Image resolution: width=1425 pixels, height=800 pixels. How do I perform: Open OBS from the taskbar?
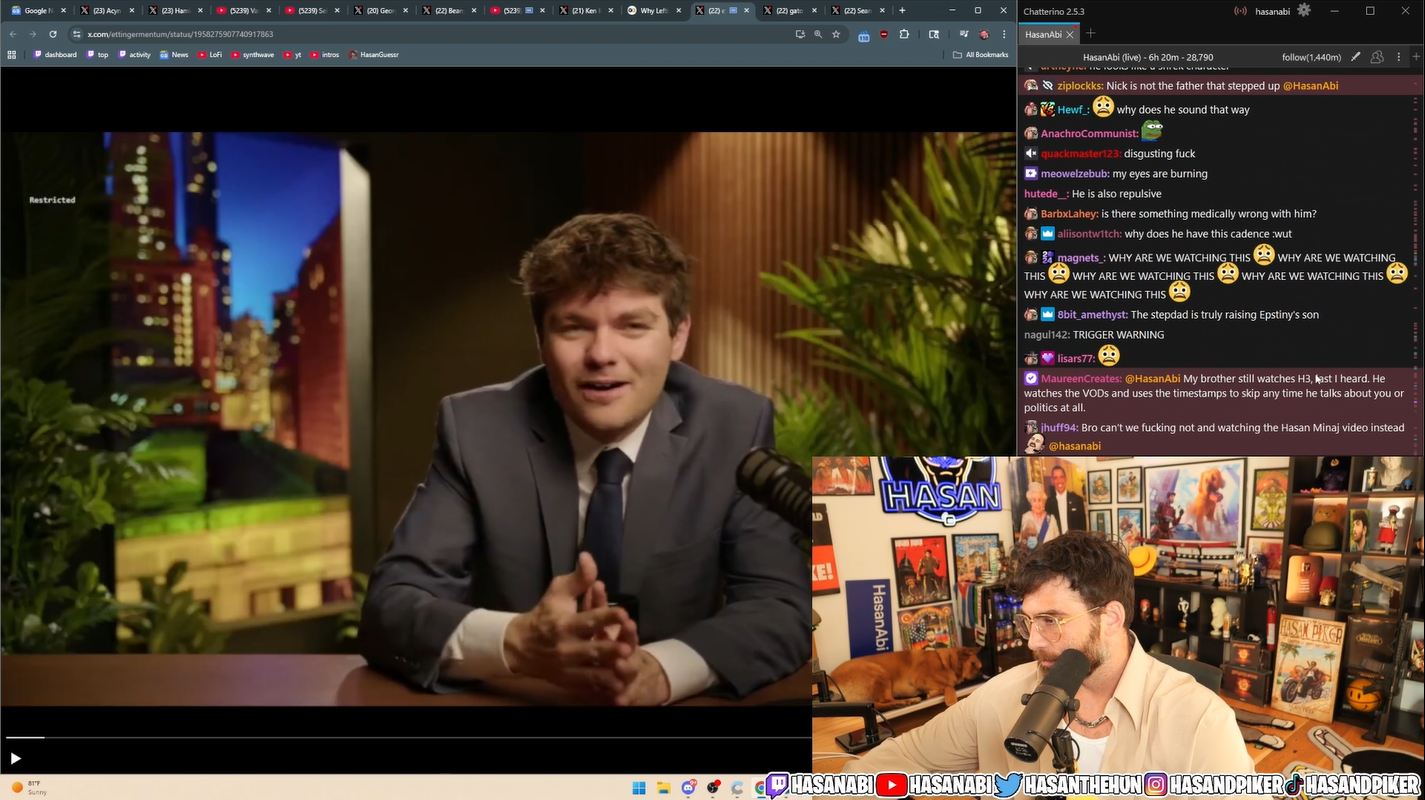coord(713,787)
